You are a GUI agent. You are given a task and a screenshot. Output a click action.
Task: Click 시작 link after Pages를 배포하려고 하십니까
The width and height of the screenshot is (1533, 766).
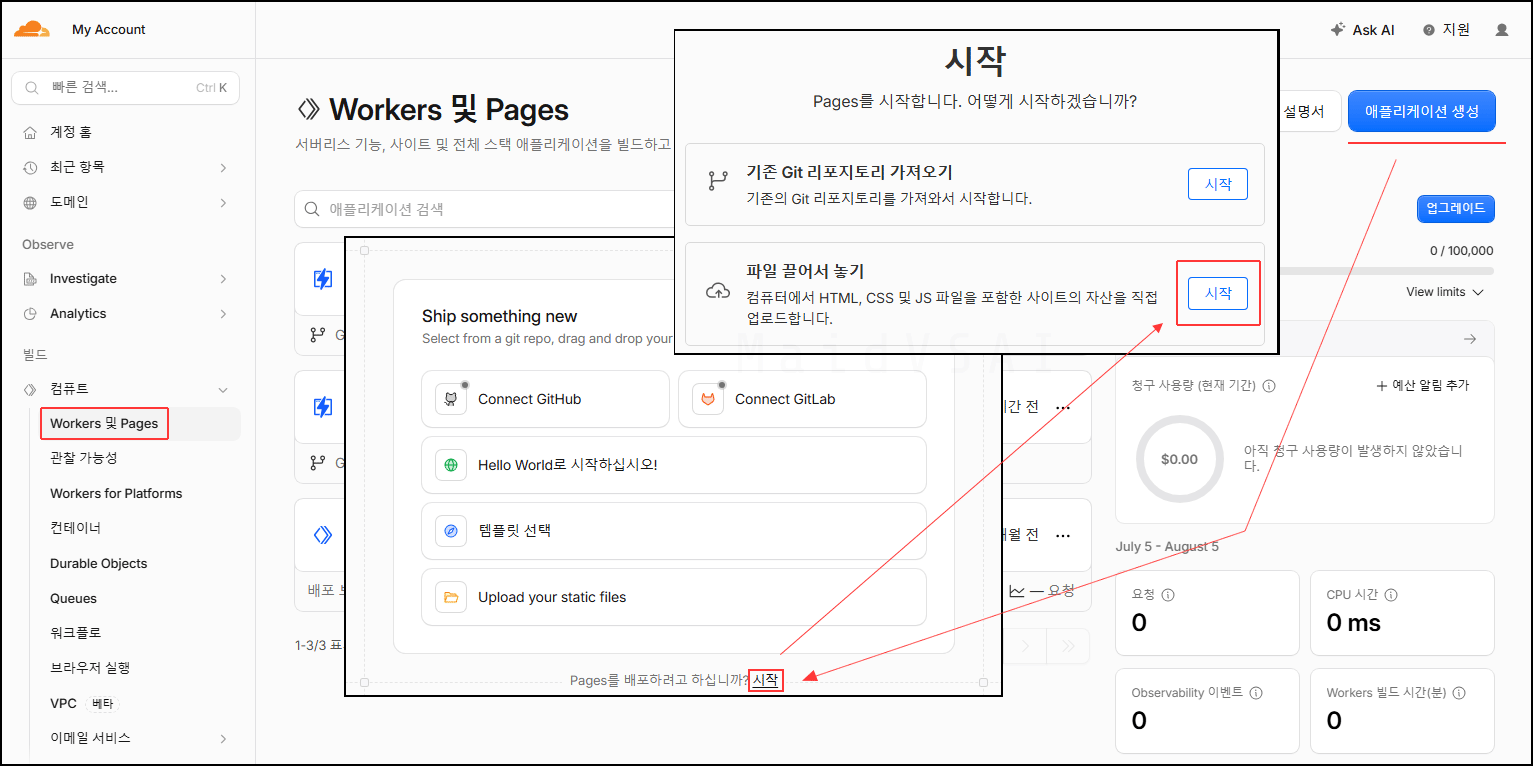[765, 680]
